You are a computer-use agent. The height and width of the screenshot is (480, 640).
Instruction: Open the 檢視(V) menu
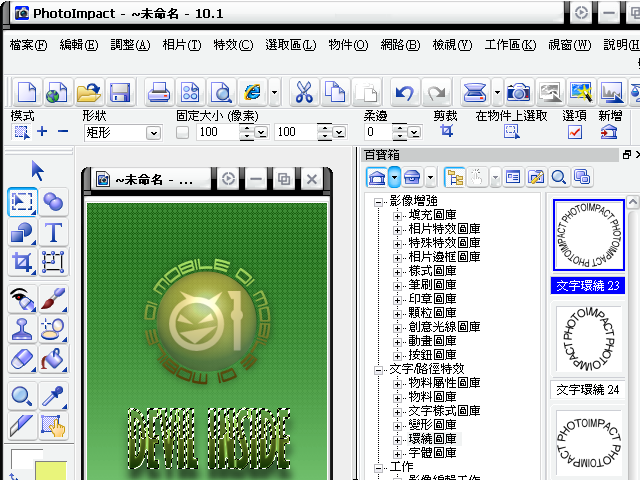pyautogui.click(x=452, y=44)
